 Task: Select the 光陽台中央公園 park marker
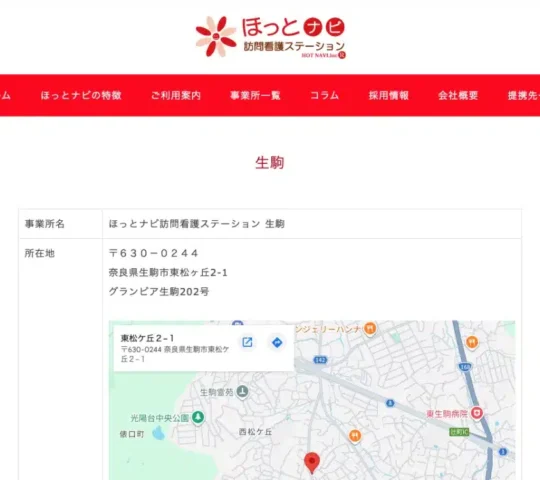(x=198, y=417)
